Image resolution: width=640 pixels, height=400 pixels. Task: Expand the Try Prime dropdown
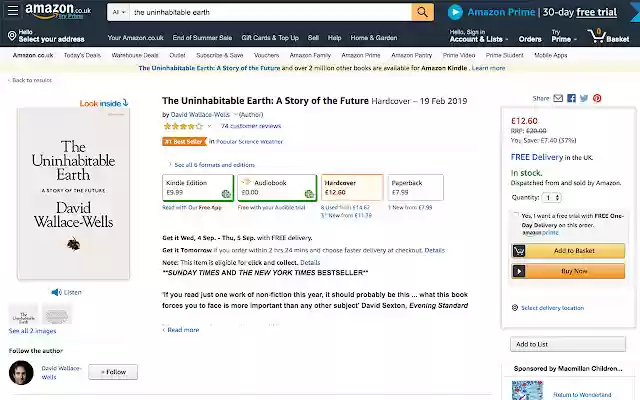pos(564,36)
